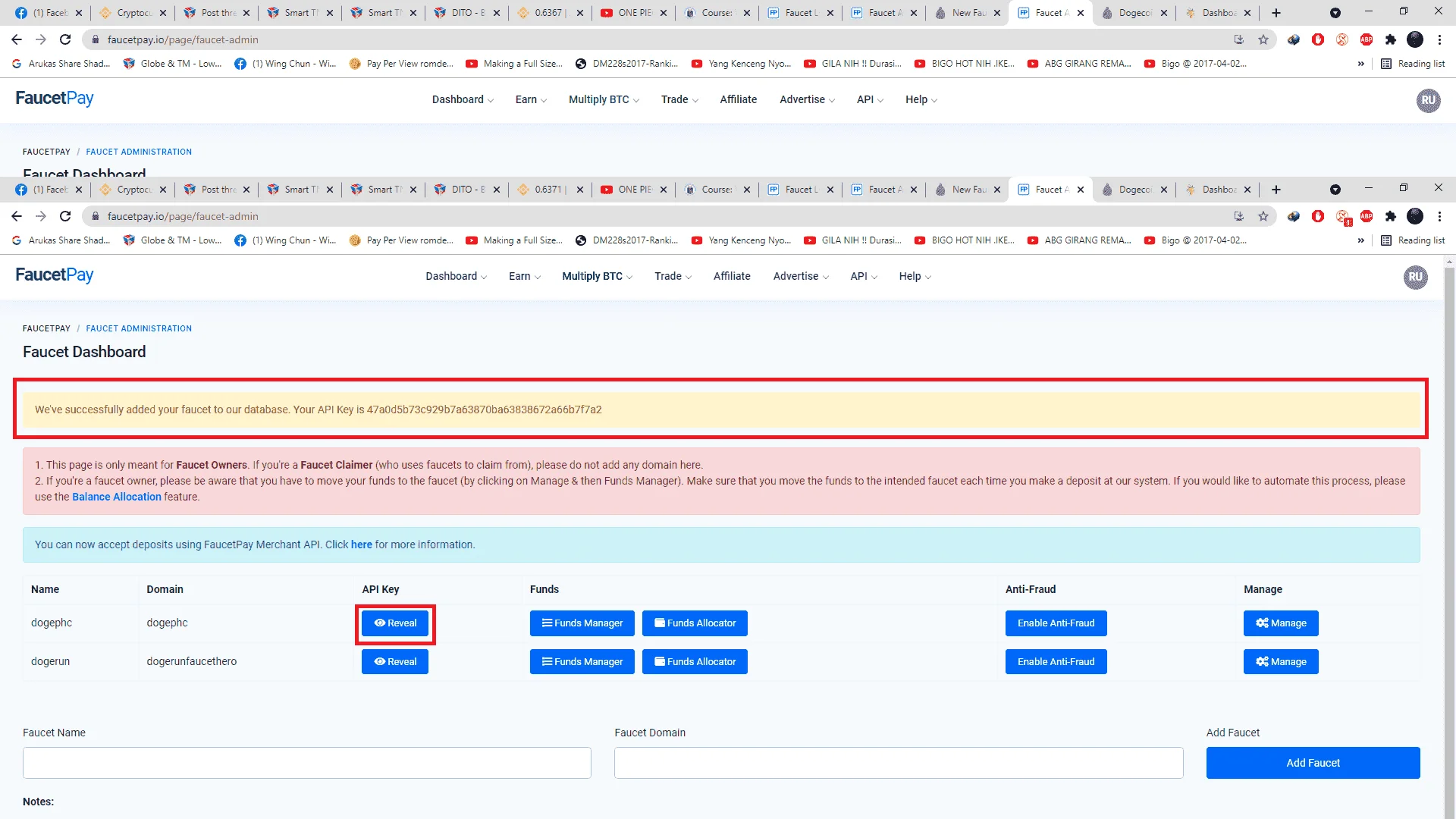Open Funds Manager for dogephc
The height and width of the screenshot is (819, 1456).
[x=582, y=623]
